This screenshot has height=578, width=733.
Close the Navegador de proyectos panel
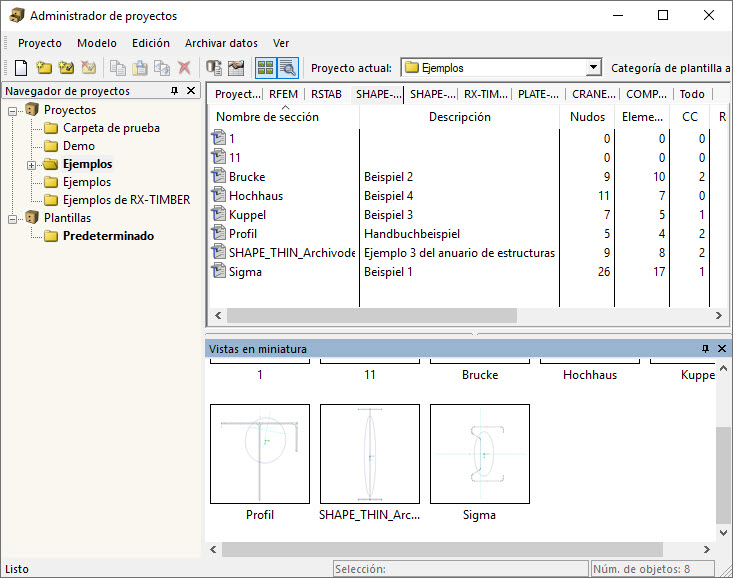191,91
